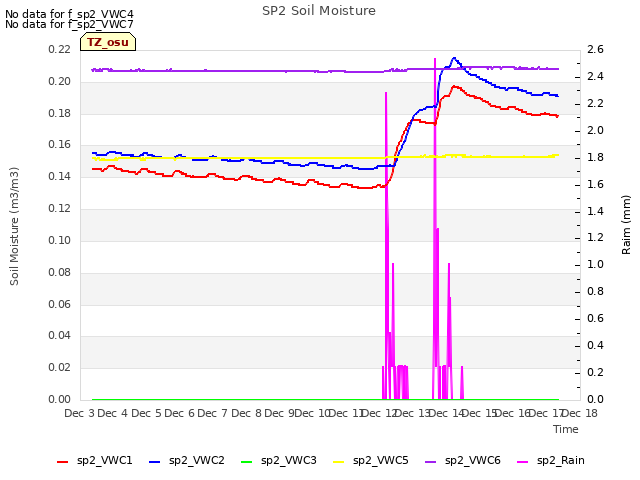640x480 pixels.
Task: Click the 0.0 right axis tick label
Action: (596, 400)
